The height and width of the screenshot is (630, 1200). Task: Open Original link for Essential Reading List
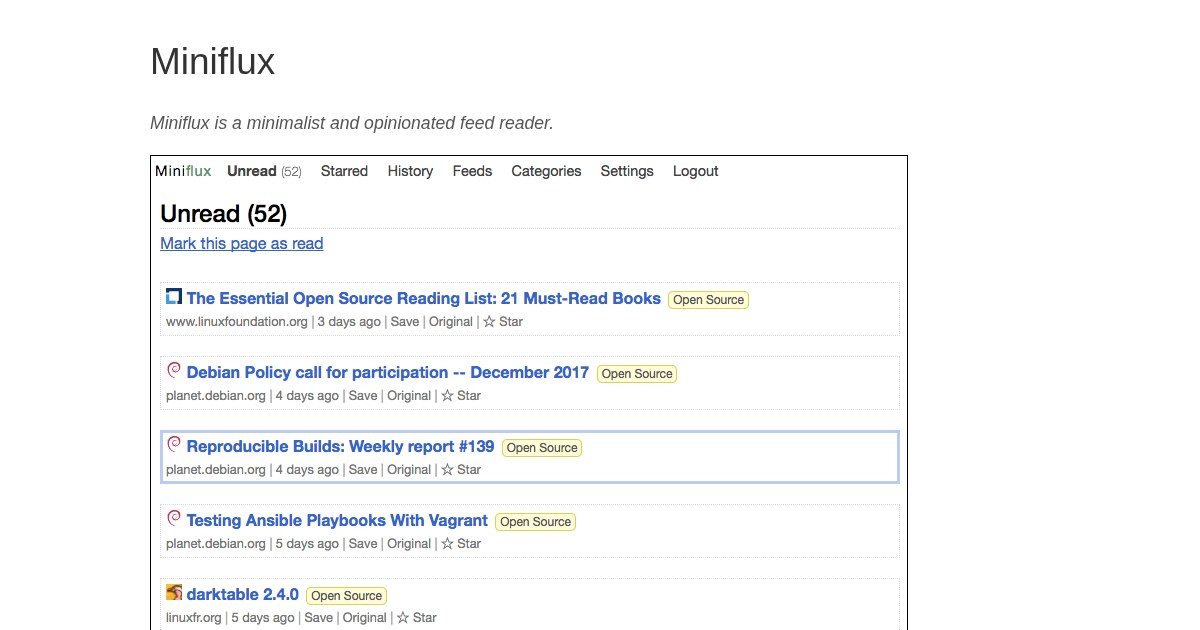pyautogui.click(x=451, y=322)
